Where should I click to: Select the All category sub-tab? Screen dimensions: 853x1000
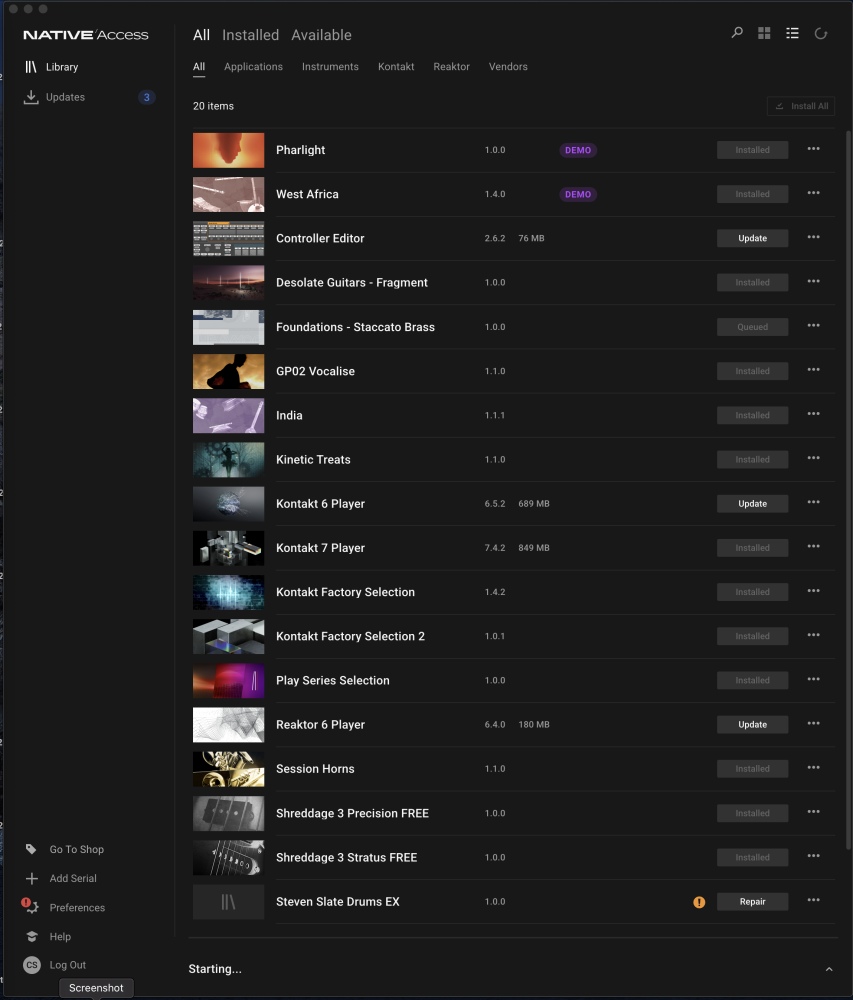pyautogui.click(x=199, y=66)
